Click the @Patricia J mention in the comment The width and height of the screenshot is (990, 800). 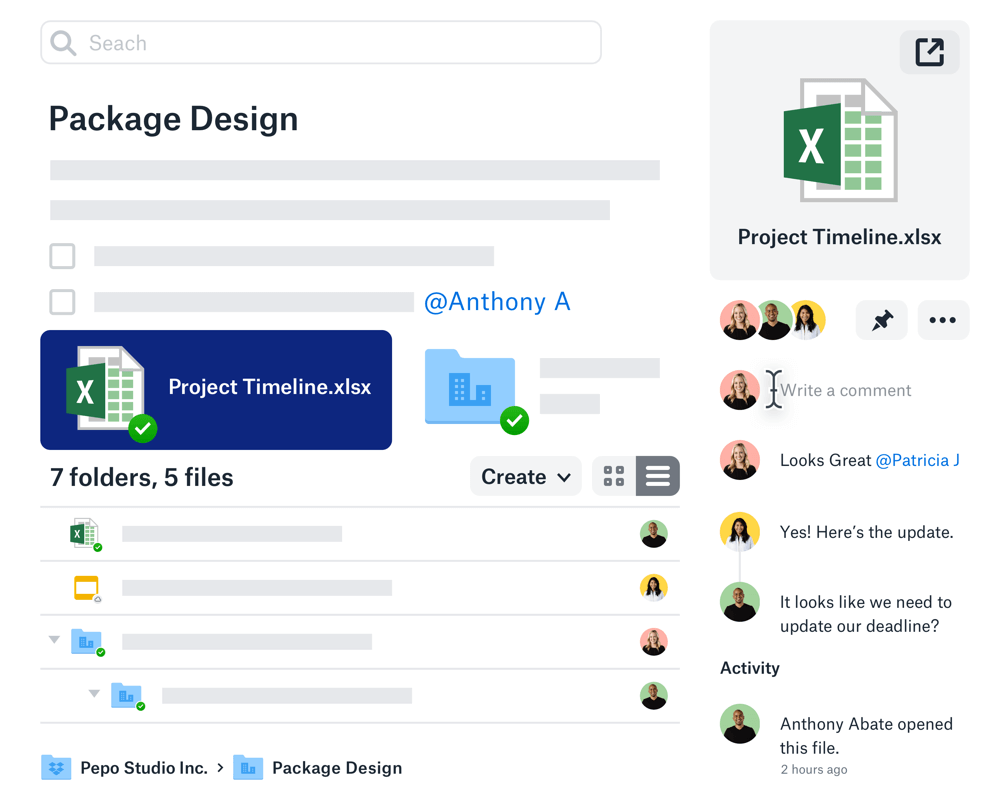click(x=916, y=460)
